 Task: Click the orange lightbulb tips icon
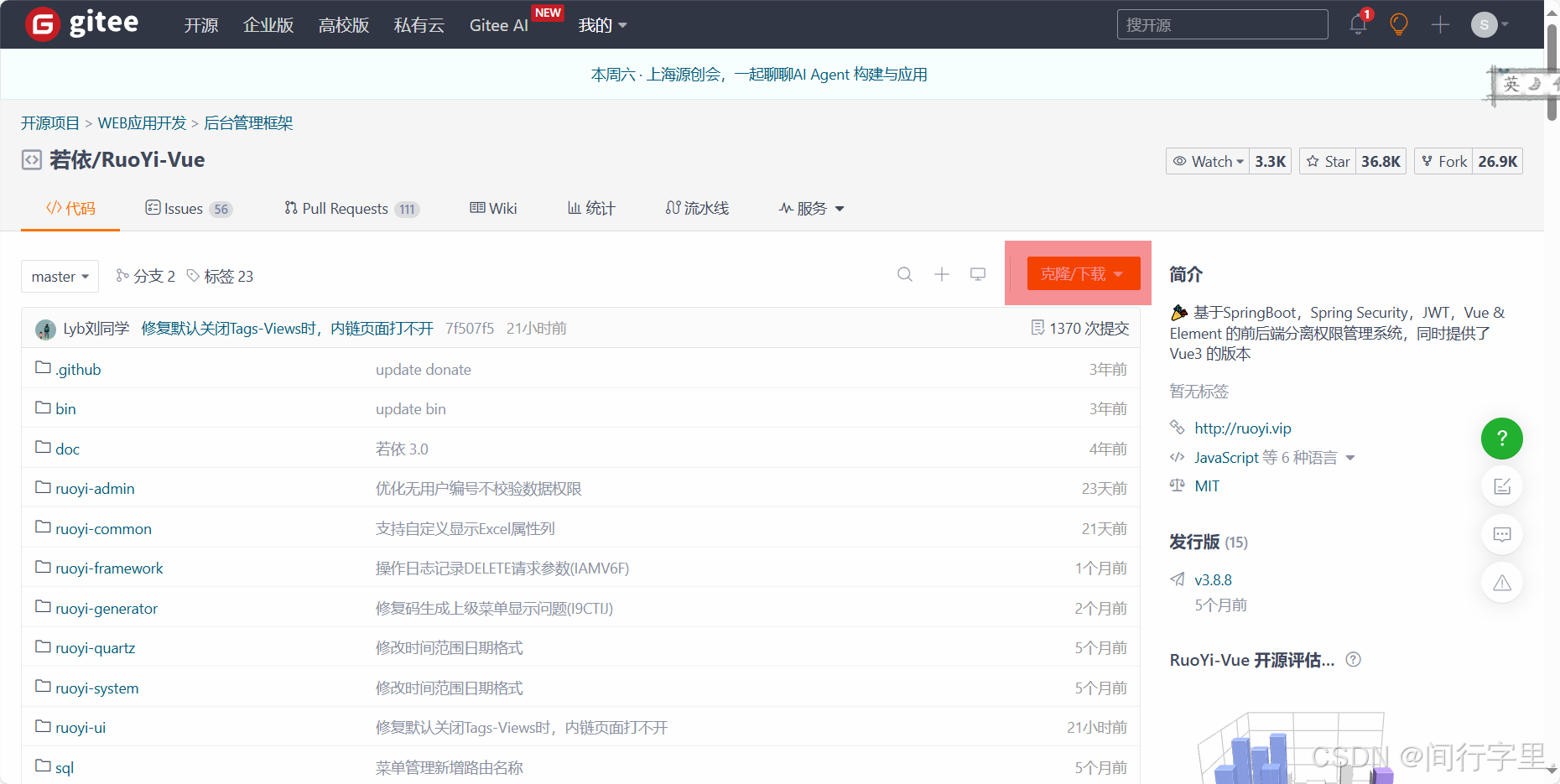coord(1399,24)
